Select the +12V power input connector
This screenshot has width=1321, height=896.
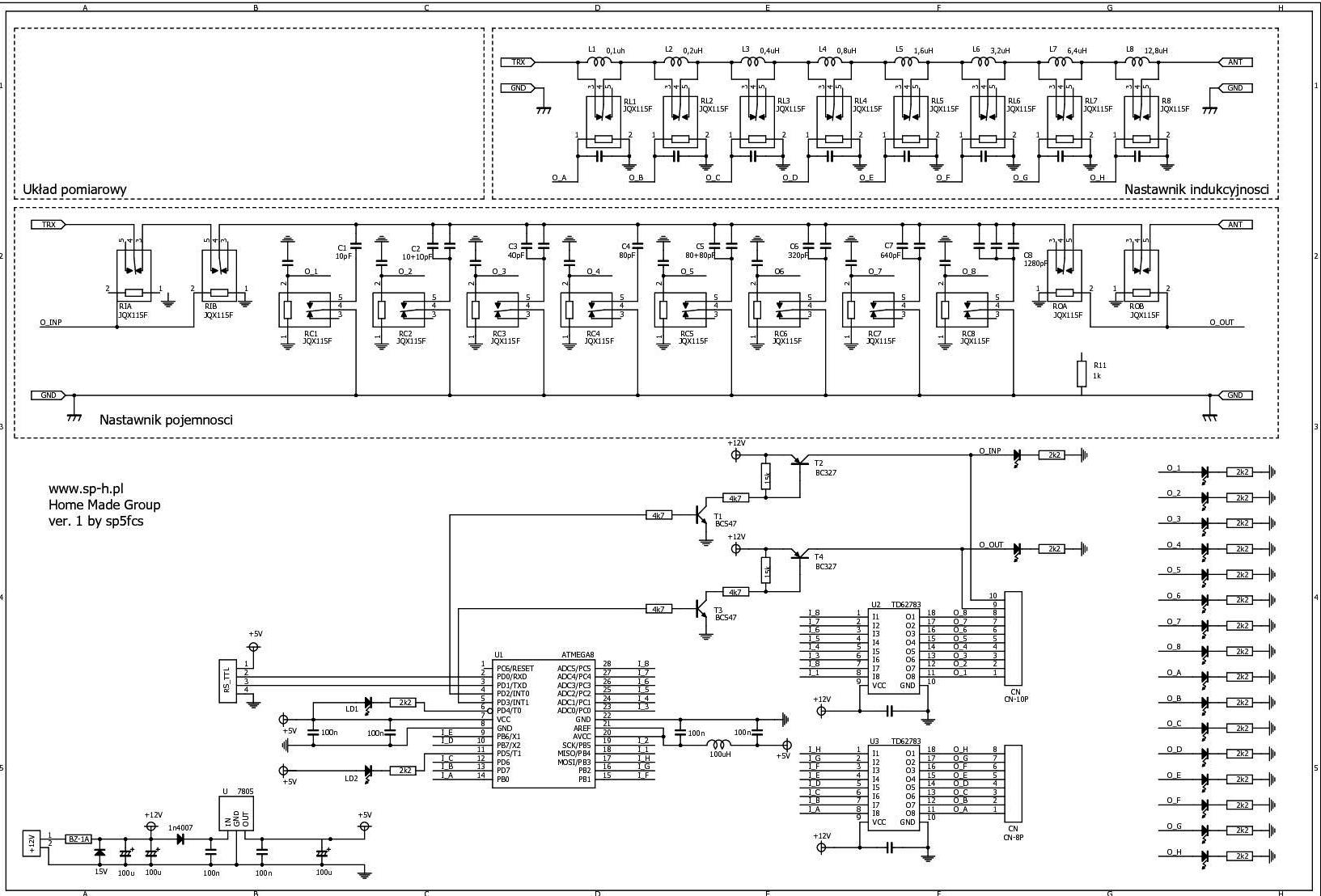(x=32, y=843)
